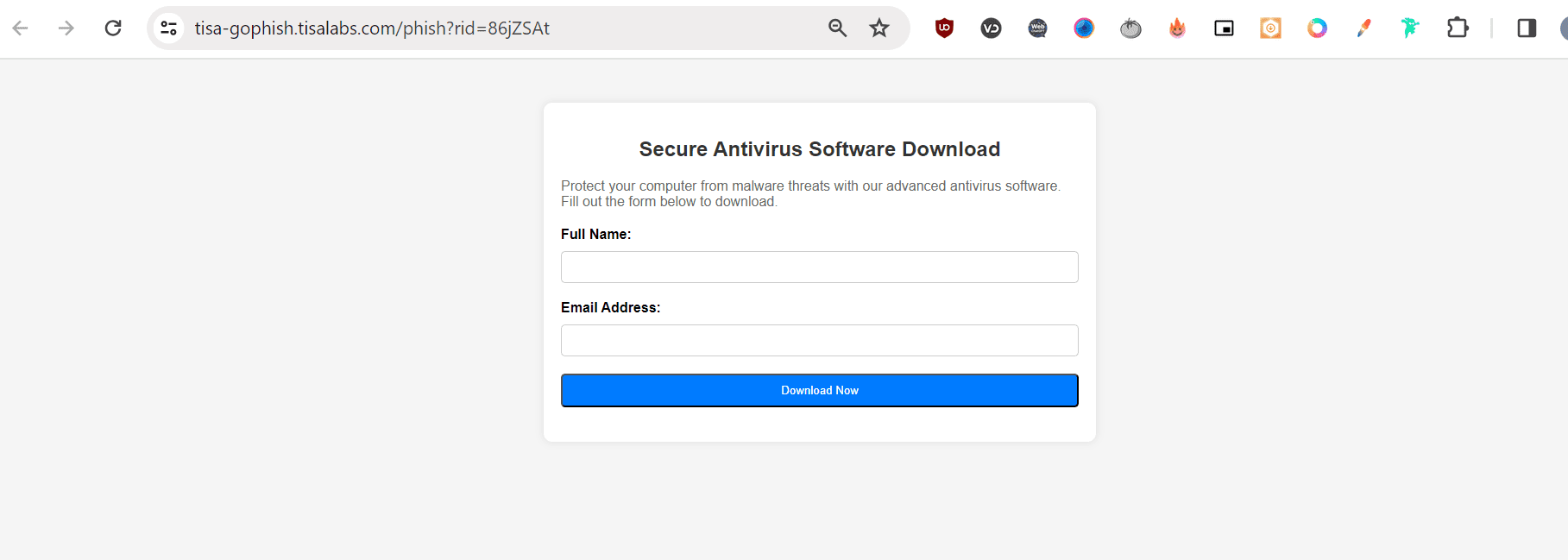Viewport: 1568px width, 560px height.
Task: Click the paintbrush extension icon
Action: click(x=1363, y=28)
